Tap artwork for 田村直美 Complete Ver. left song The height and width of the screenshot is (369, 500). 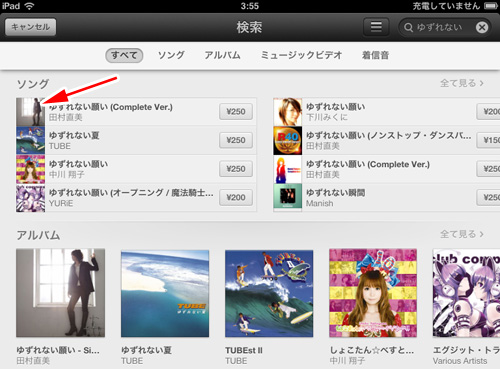(30, 112)
